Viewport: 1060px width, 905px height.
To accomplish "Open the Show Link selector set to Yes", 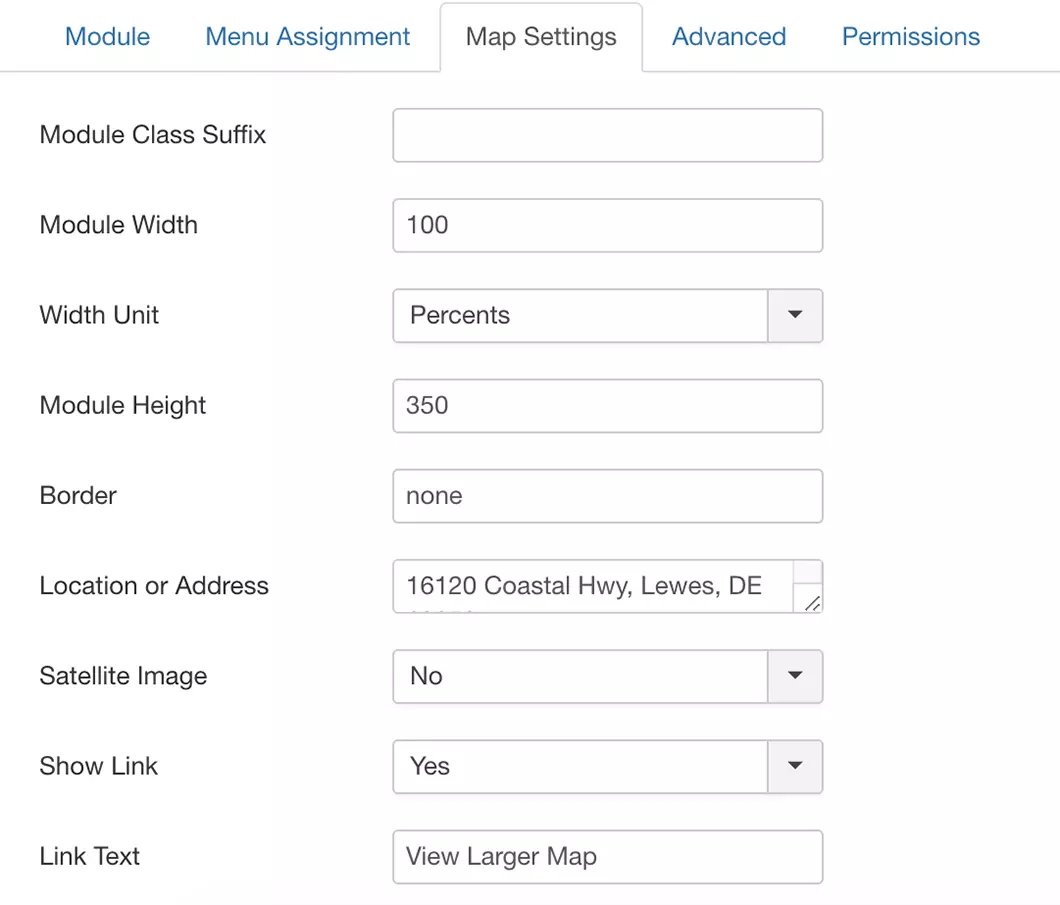I will click(x=580, y=767).
